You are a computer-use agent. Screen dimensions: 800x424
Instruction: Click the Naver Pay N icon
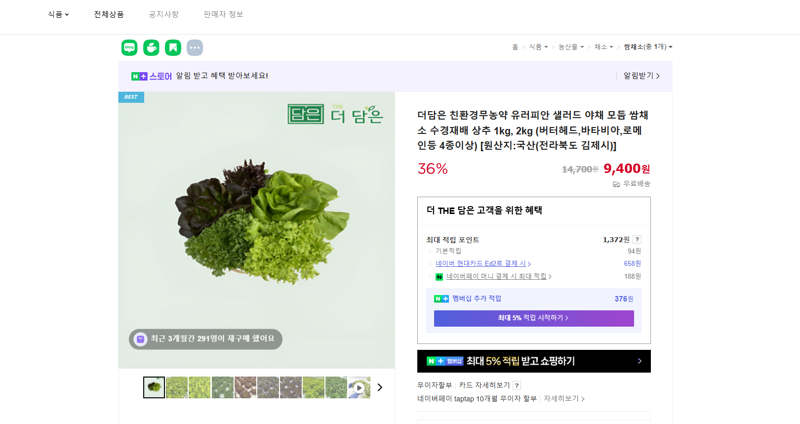point(439,277)
